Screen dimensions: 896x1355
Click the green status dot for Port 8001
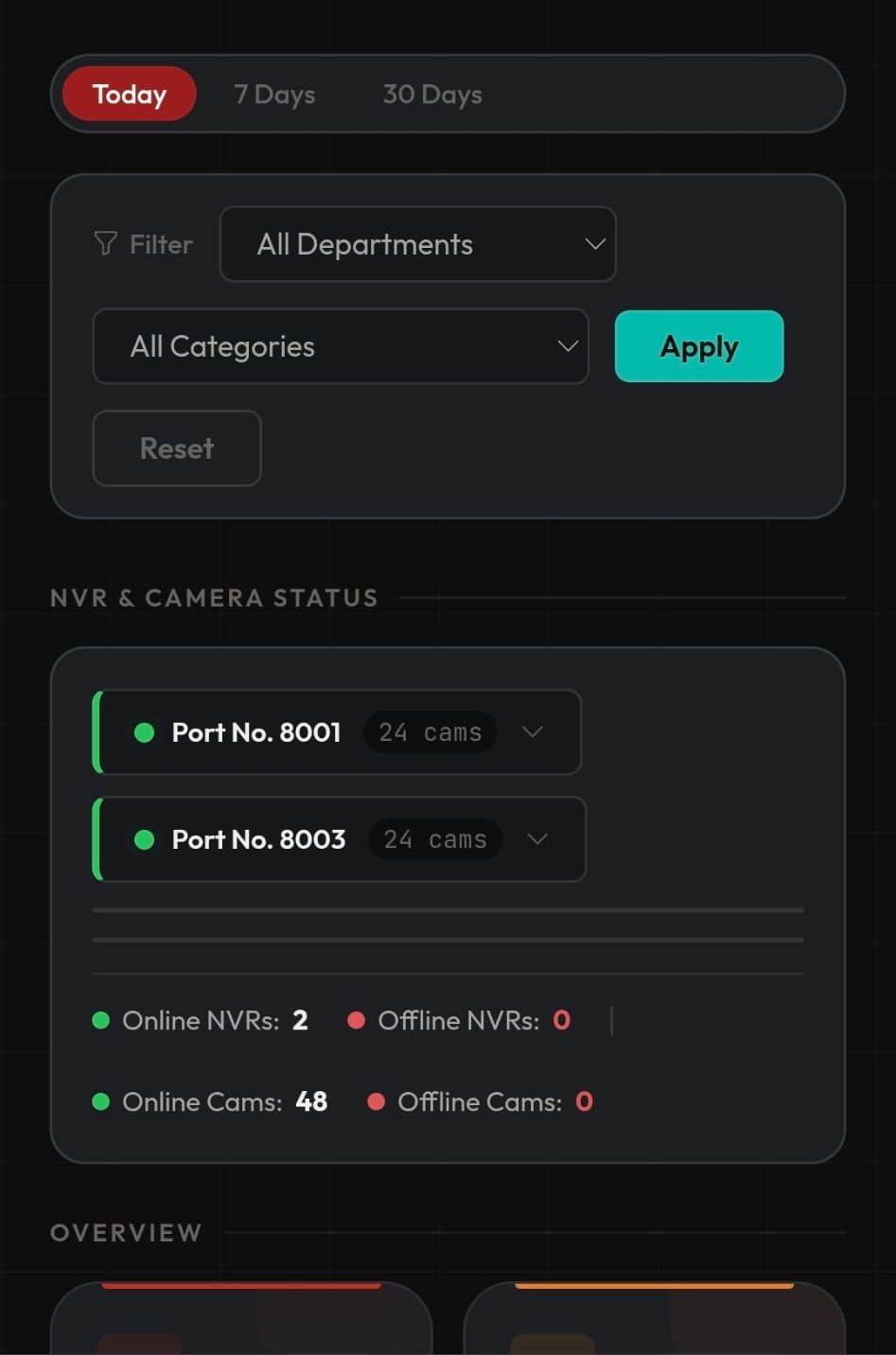(x=145, y=732)
